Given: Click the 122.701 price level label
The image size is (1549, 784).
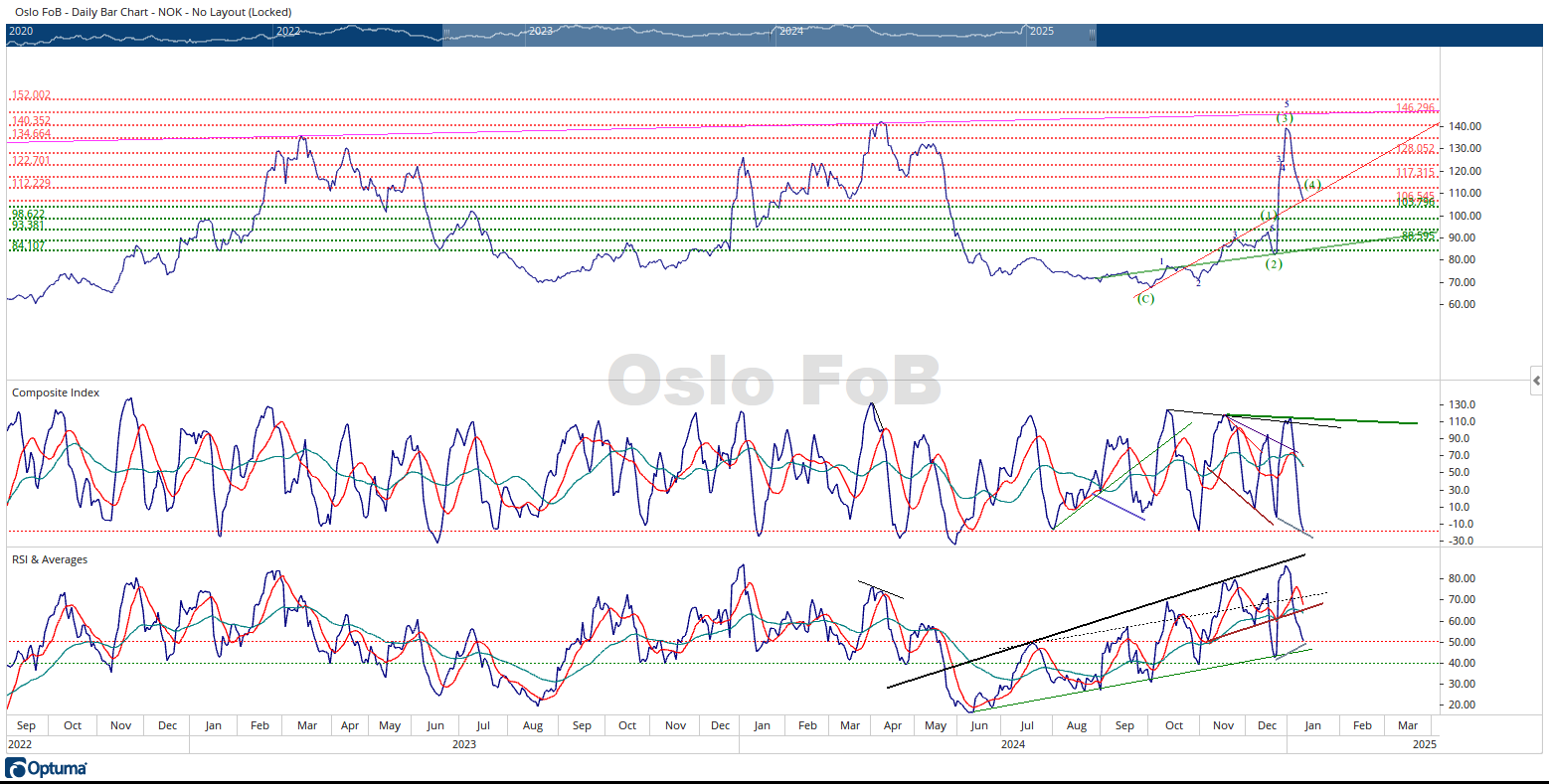Looking at the screenshot, I should (31, 160).
